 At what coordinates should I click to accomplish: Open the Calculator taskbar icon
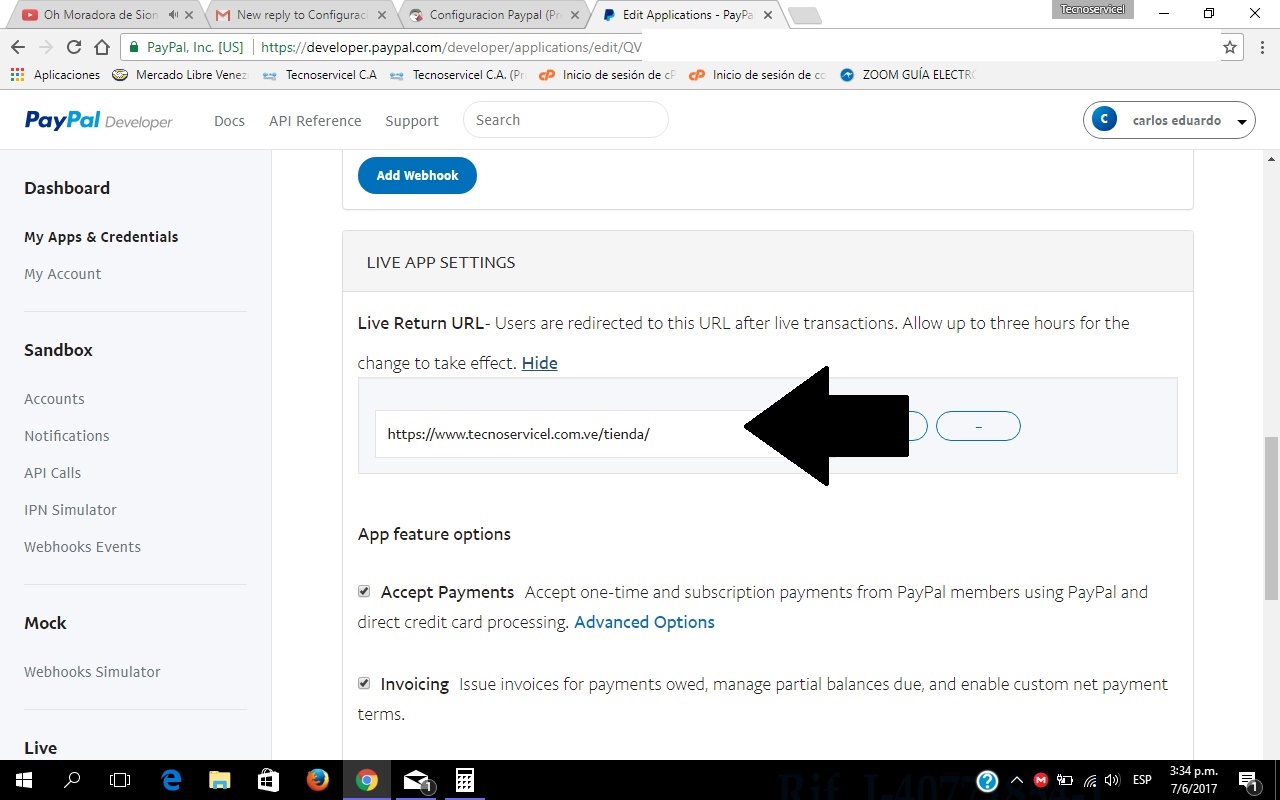464,780
